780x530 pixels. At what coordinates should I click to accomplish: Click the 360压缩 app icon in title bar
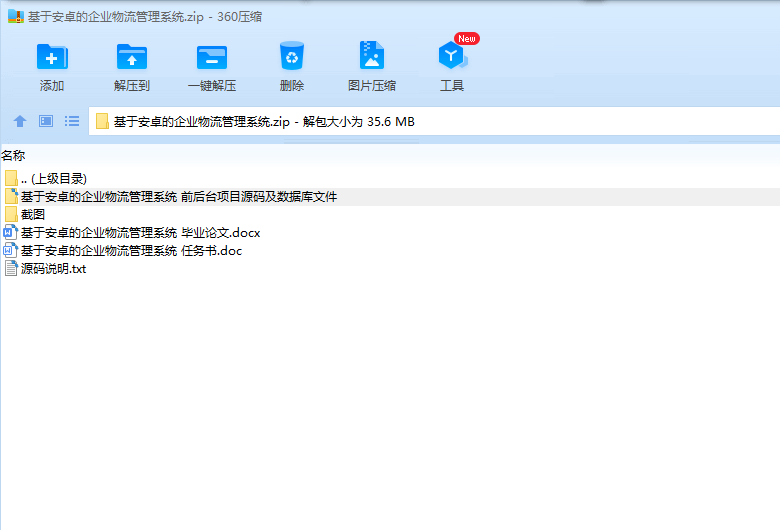pos(16,16)
